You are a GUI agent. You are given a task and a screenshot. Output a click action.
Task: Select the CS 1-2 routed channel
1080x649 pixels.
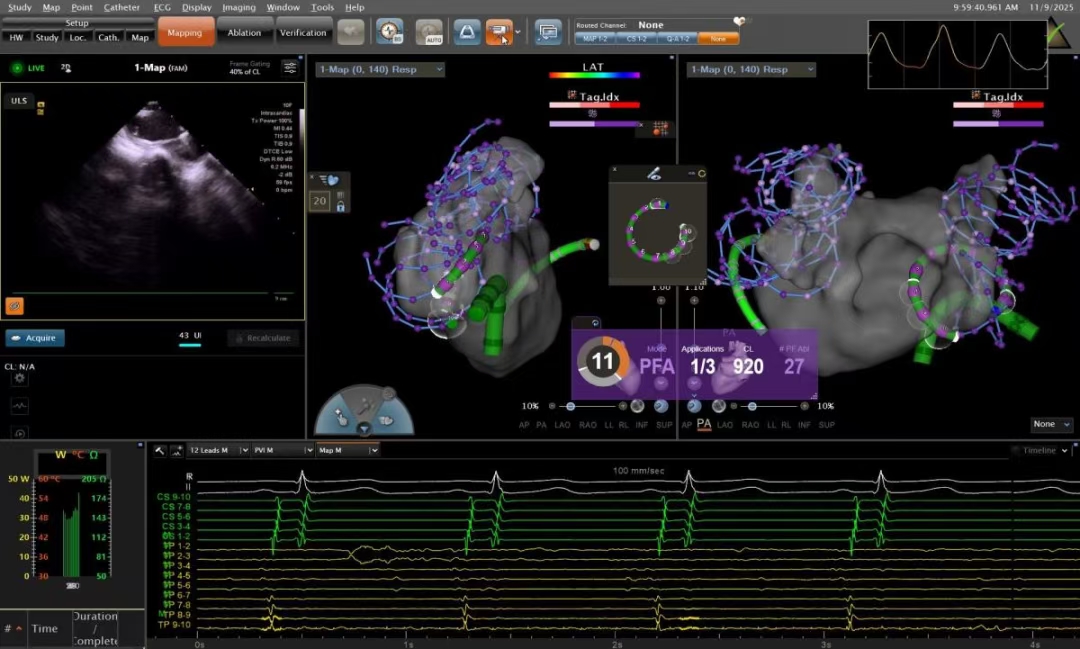click(x=635, y=39)
